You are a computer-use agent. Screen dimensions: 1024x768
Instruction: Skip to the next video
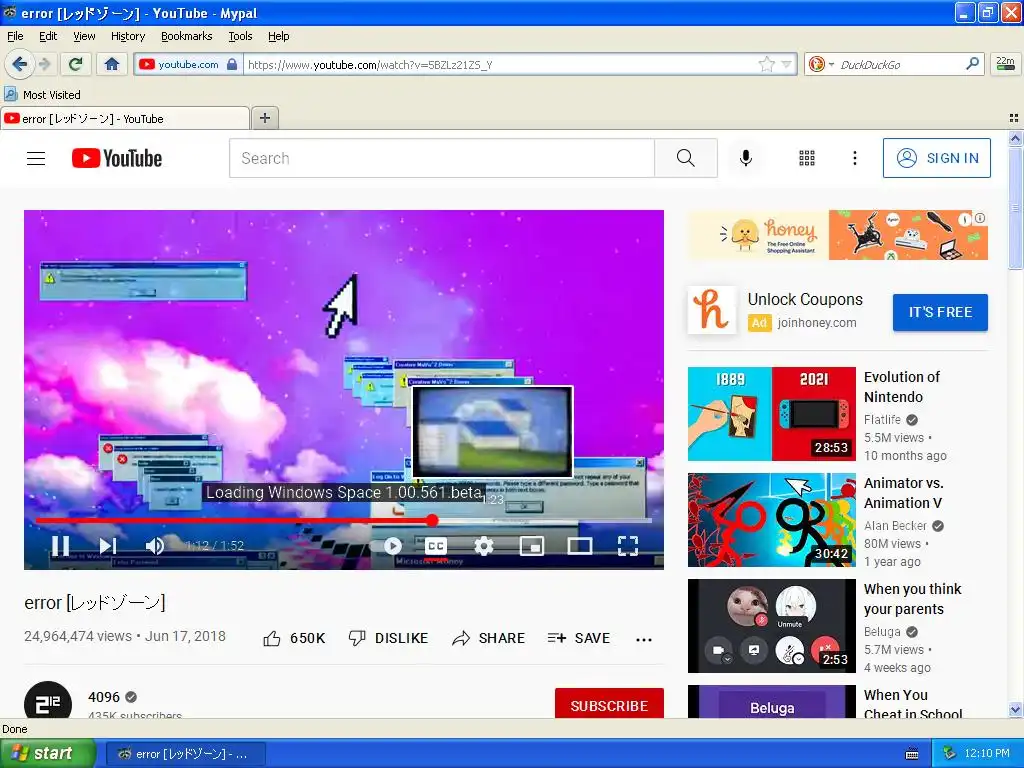(x=108, y=545)
